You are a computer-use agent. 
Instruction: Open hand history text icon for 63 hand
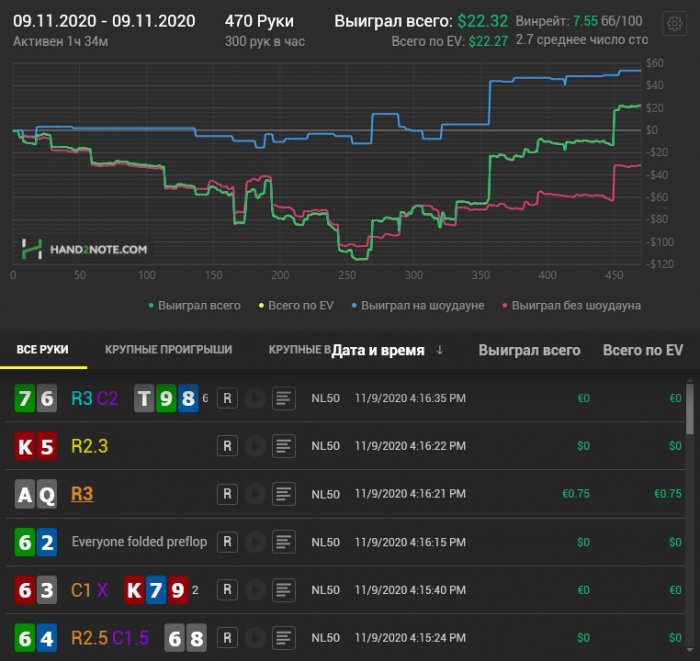(x=283, y=590)
